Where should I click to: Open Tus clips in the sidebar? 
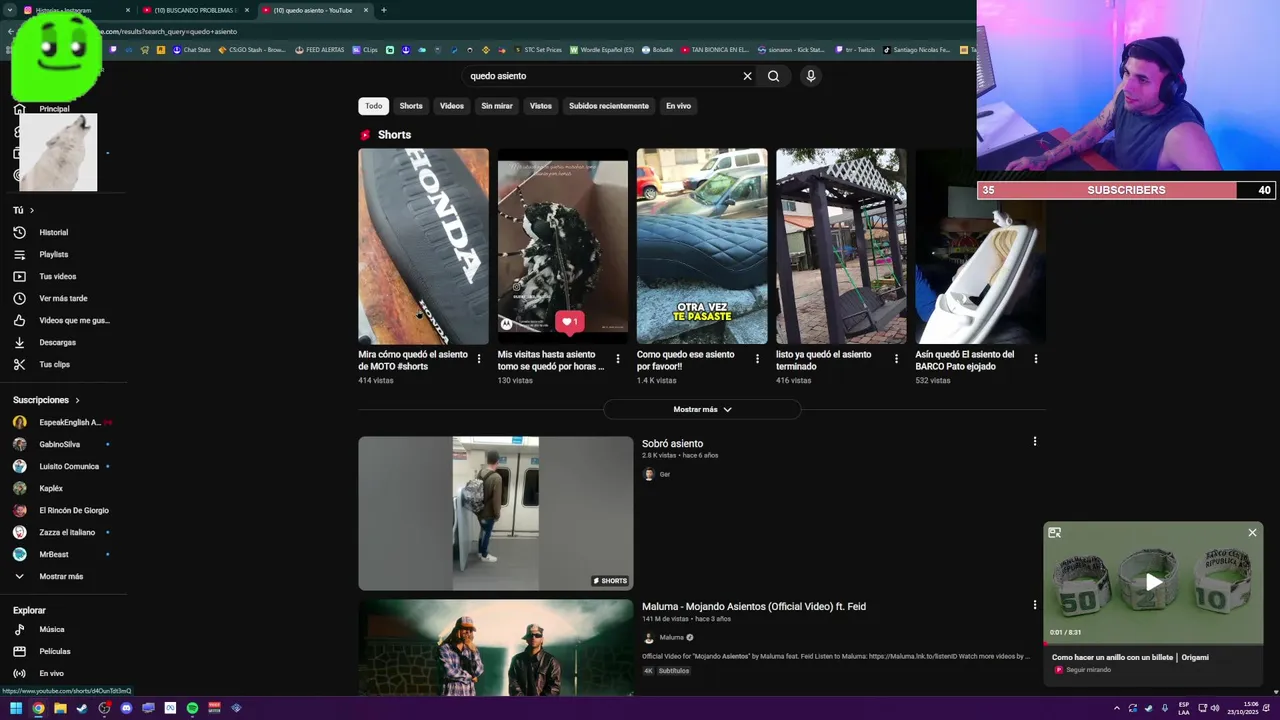54,364
